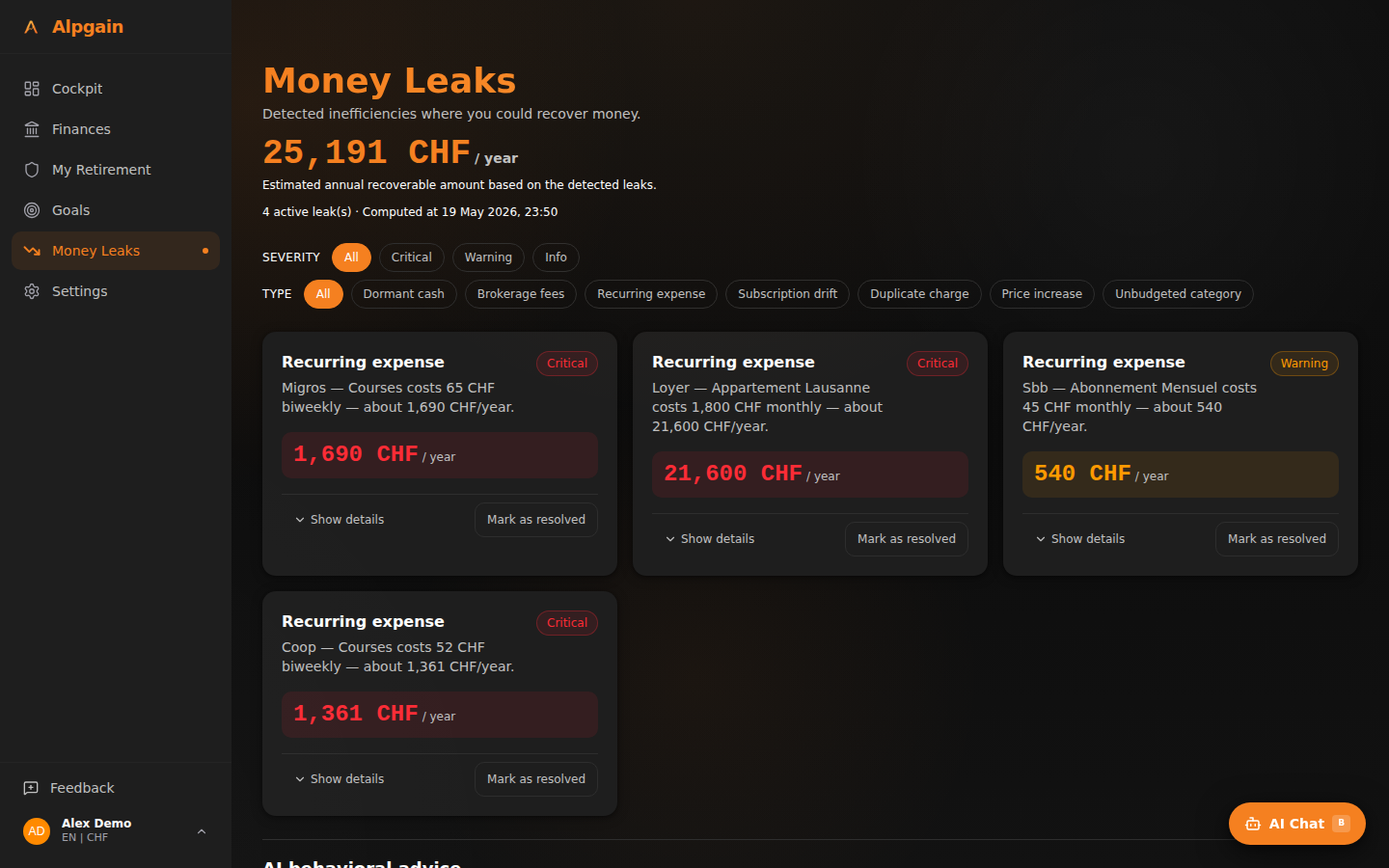This screenshot has width=1389, height=868.
Task: Filter type by Dormant cash
Action: point(404,294)
